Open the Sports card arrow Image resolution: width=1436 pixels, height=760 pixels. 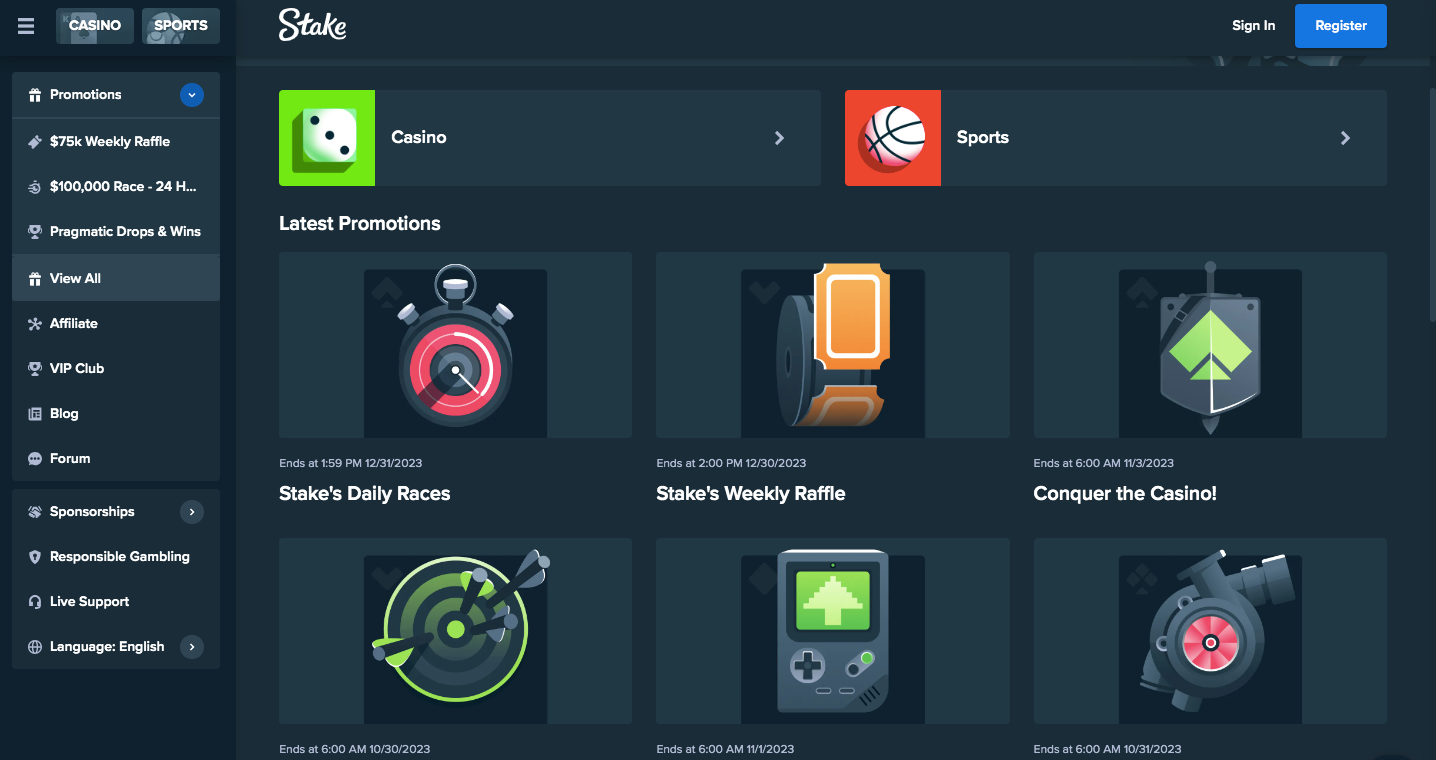click(1345, 138)
